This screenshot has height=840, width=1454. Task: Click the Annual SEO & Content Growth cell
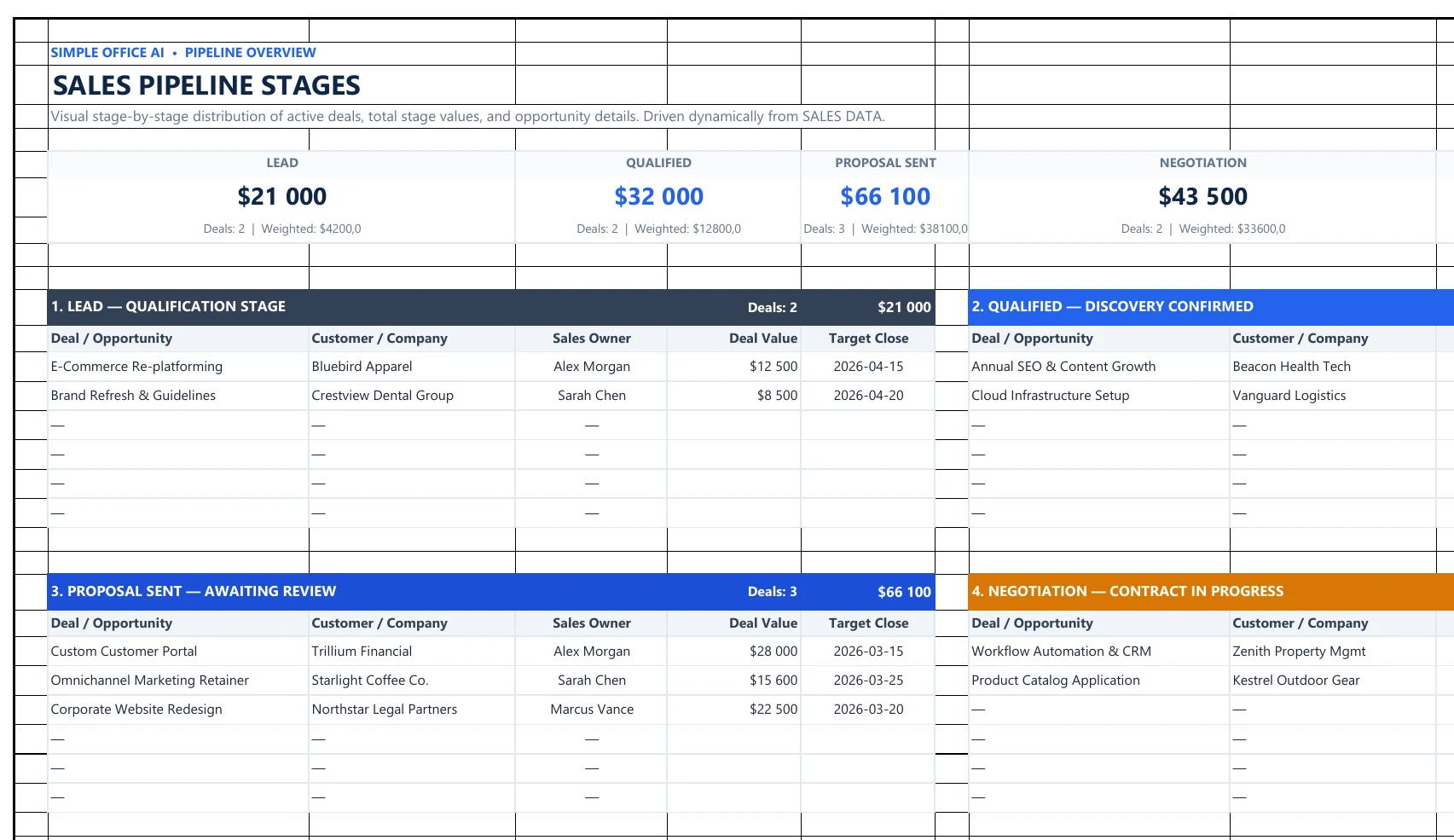[1099, 367]
